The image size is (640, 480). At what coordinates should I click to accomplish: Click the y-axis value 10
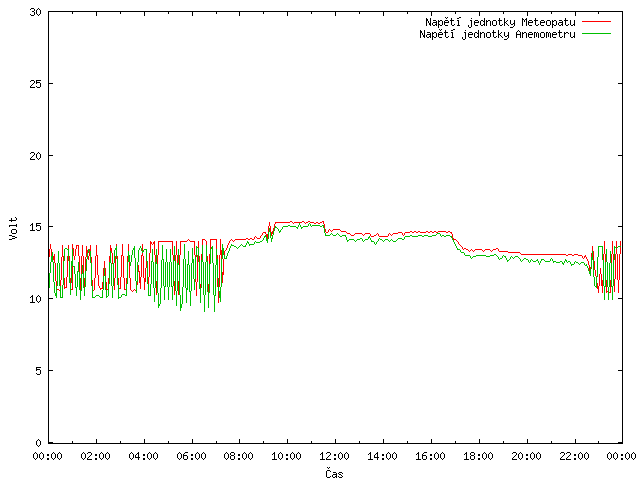coord(36,299)
